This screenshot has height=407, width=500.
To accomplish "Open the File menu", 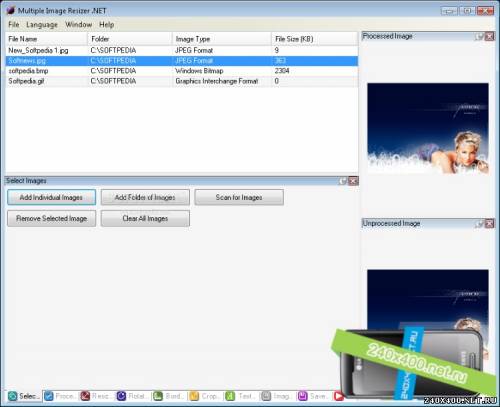I will 14,25.
